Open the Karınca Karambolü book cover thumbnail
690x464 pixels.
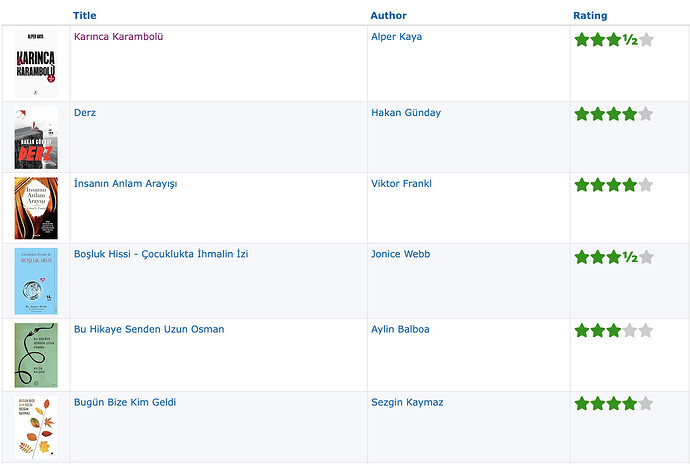pos(36,64)
